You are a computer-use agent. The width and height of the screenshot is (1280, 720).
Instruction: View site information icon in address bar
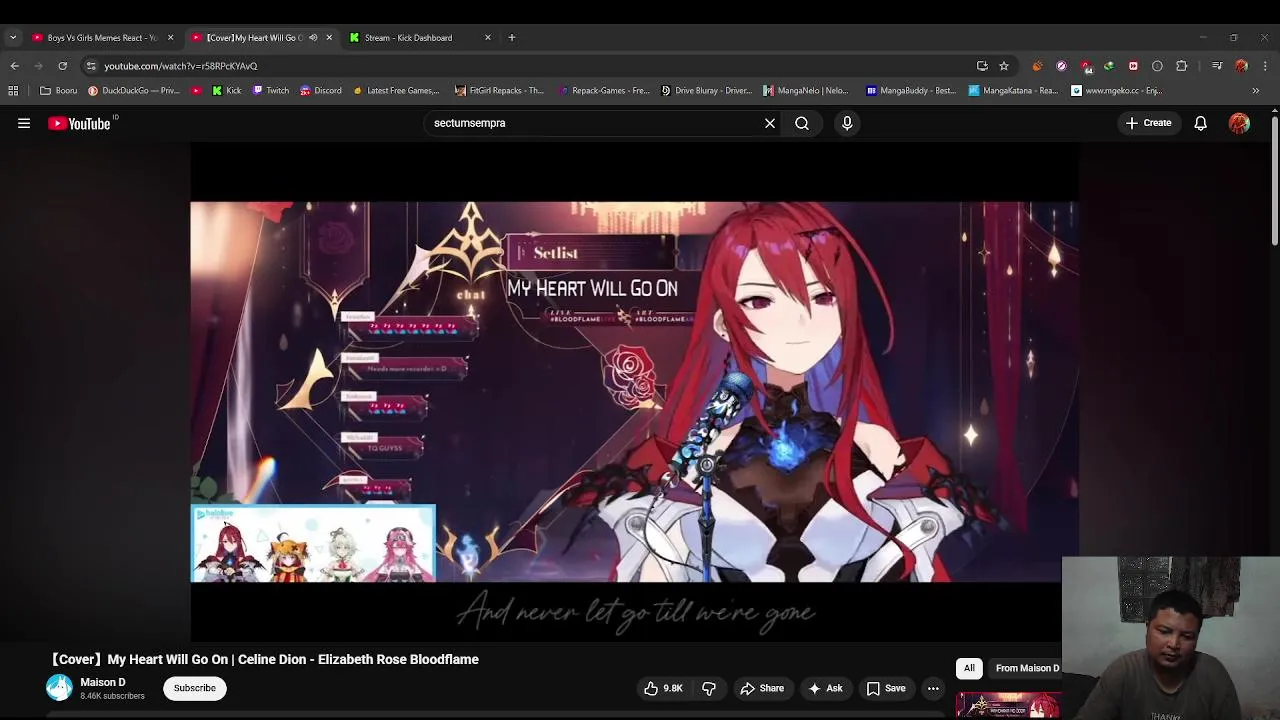click(91, 66)
